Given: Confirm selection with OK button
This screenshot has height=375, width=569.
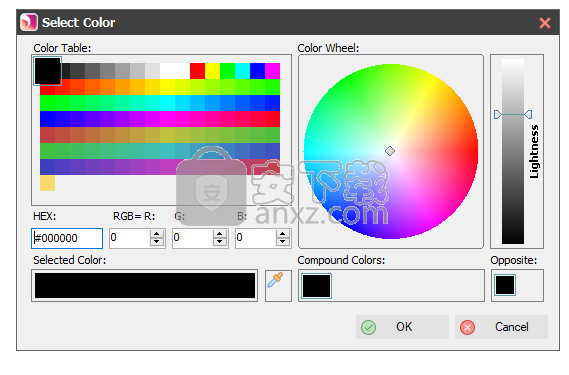Looking at the screenshot, I should click(x=402, y=327).
